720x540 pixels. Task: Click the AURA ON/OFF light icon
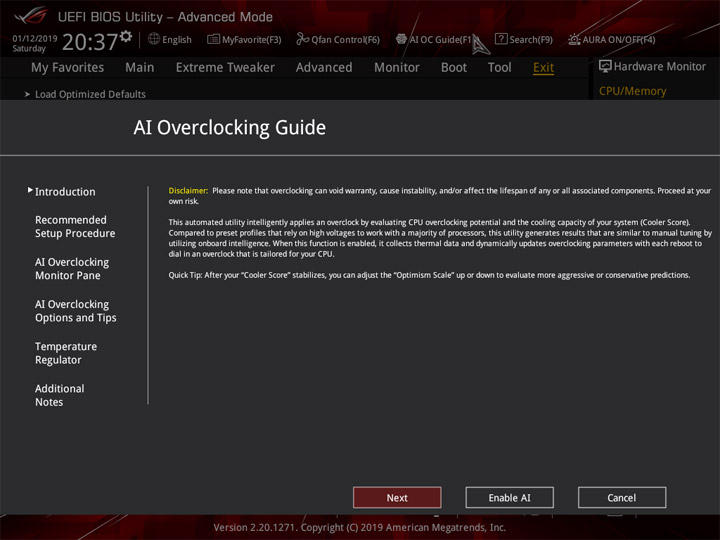pos(574,39)
